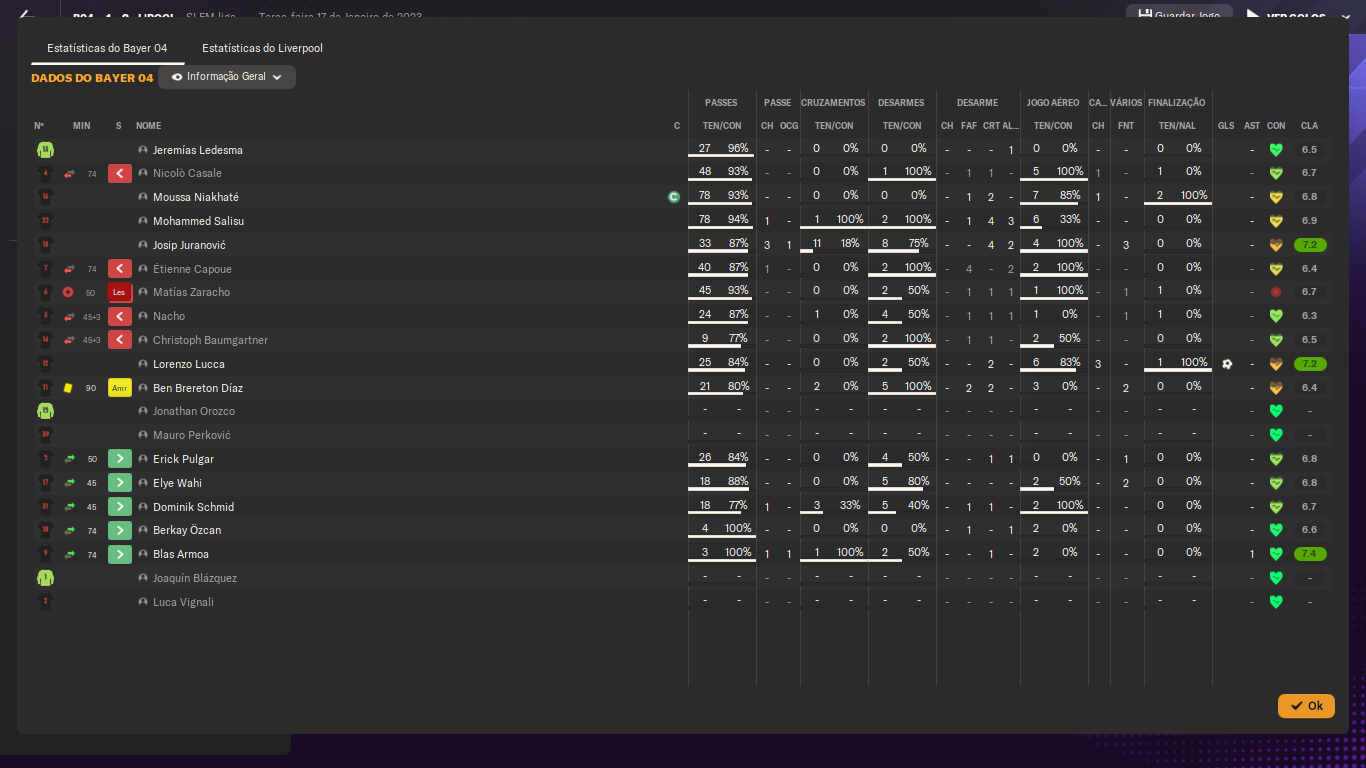Image resolution: width=1366 pixels, height=768 pixels.
Task: Click Guardar Jogo button
Action: (x=1179, y=14)
